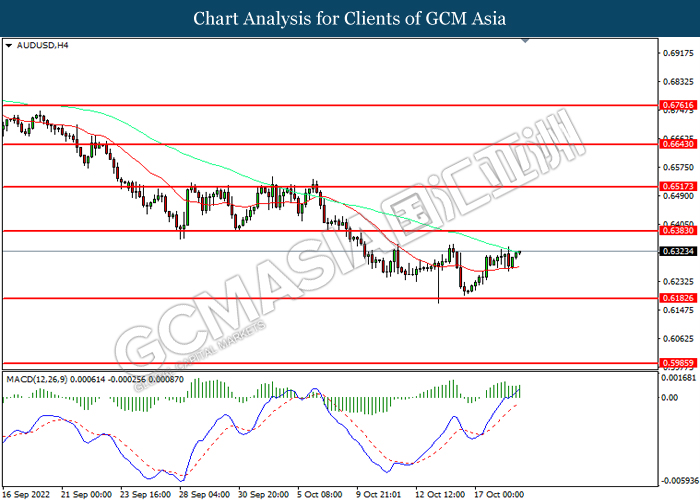Click the 16 Sep 2022 date label

tap(28, 494)
